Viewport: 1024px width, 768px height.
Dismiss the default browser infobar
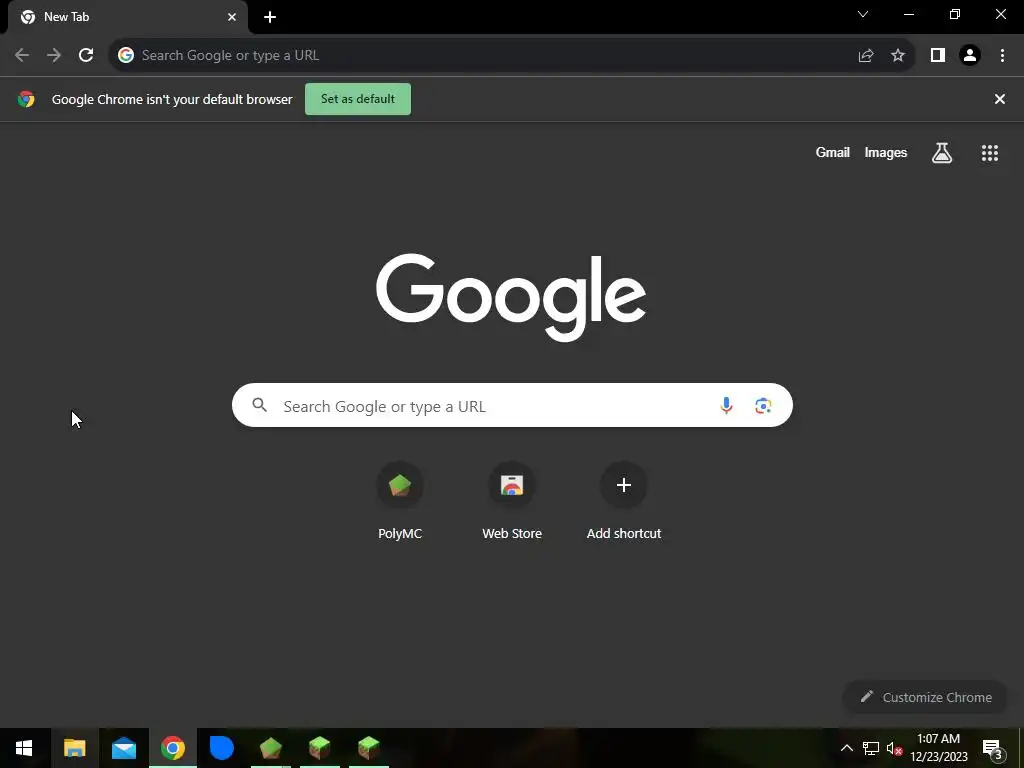[x=1000, y=99]
